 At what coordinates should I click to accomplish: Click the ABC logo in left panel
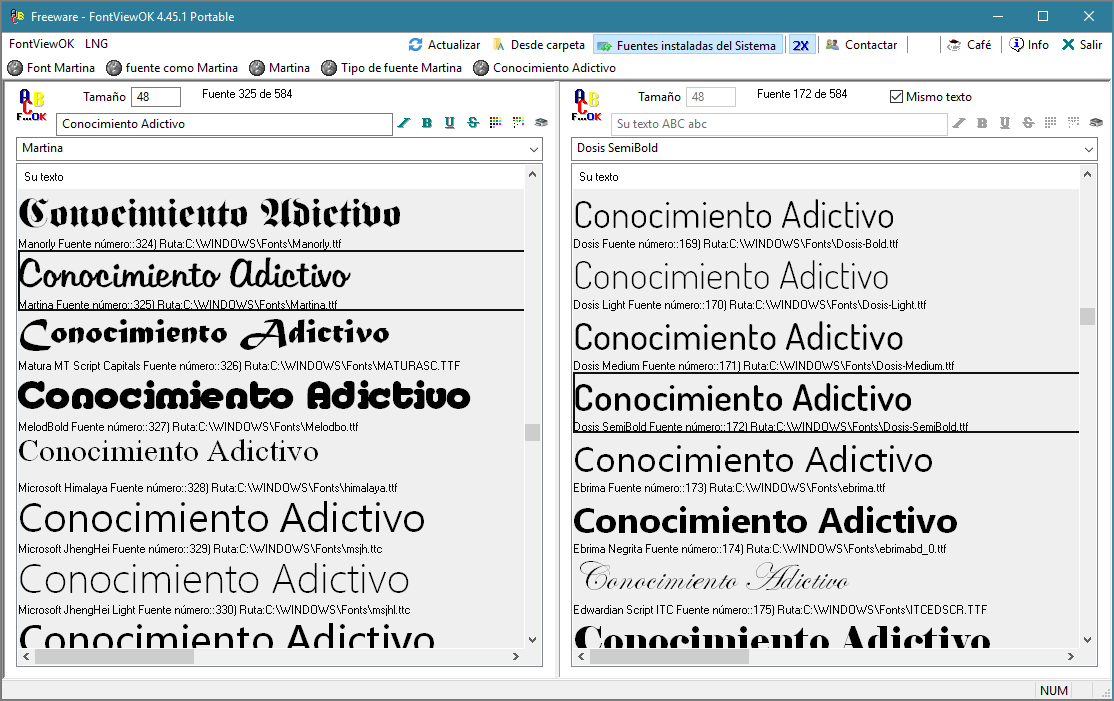(32, 106)
